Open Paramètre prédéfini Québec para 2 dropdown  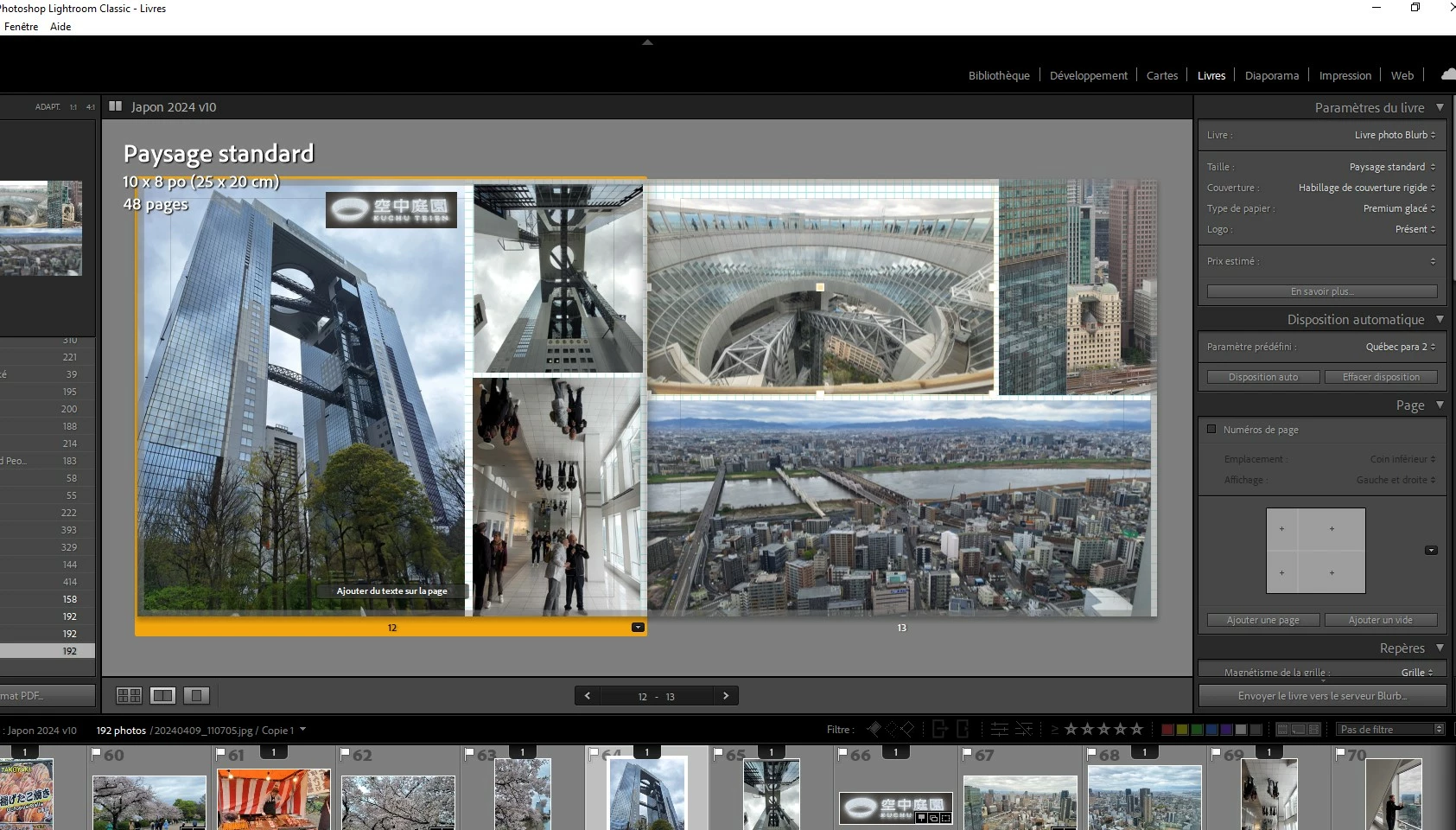(x=1401, y=347)
